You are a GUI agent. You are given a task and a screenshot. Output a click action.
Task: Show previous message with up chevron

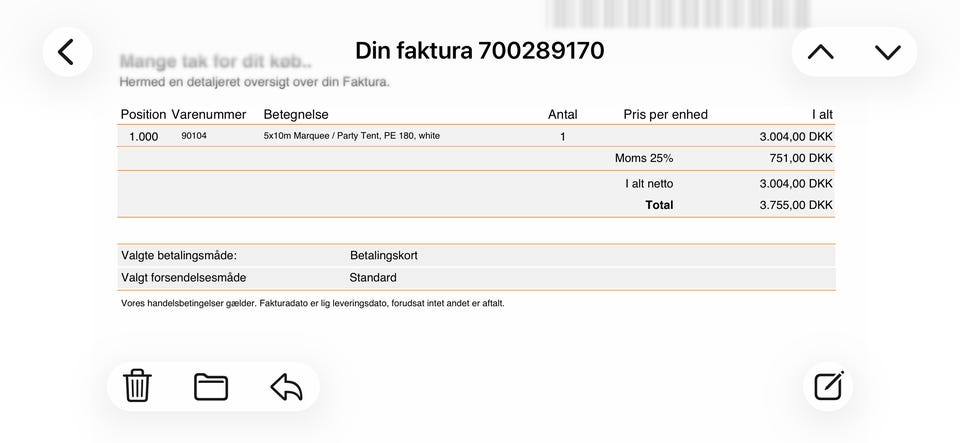pos(821,52)
